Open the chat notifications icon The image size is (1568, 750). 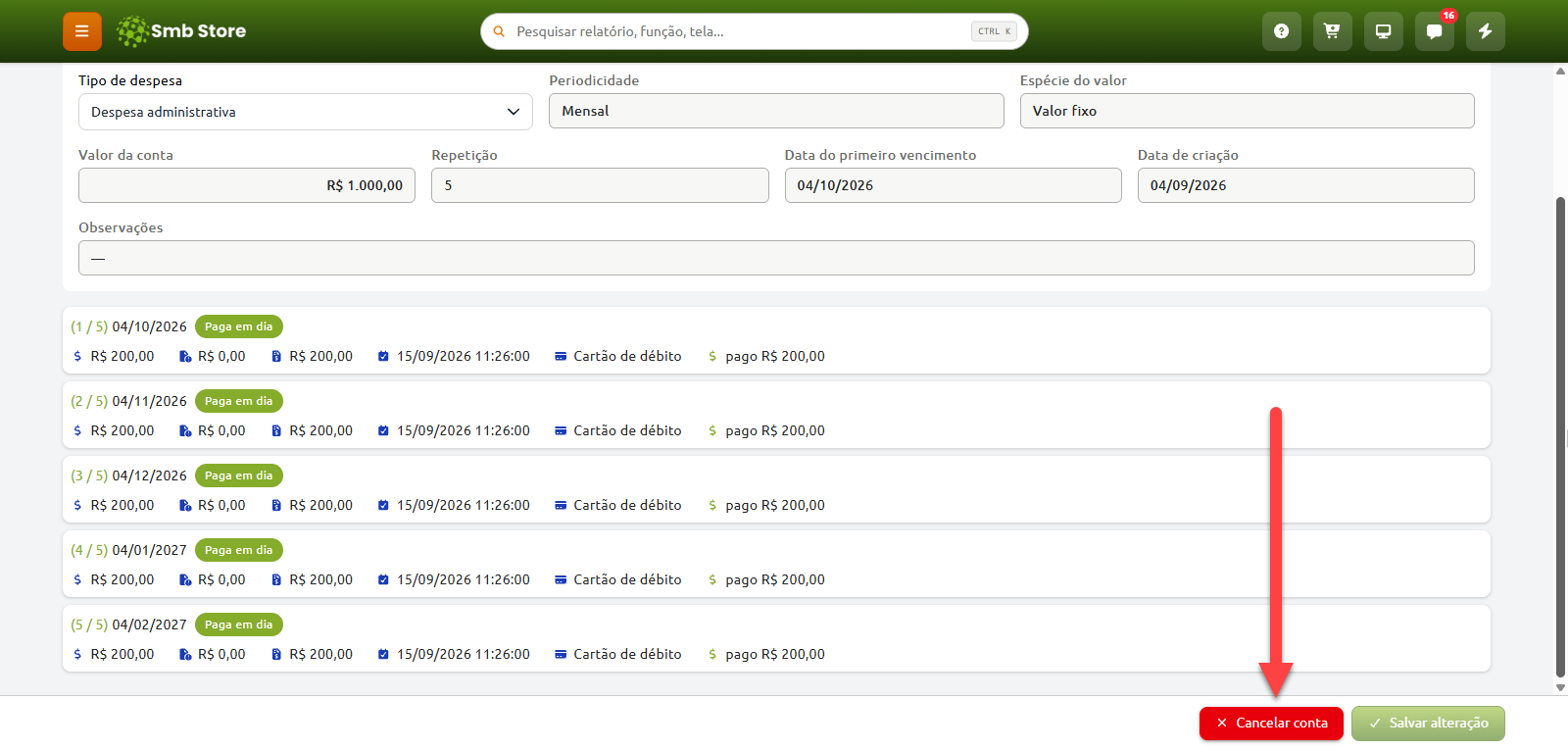click(1435, 31)
